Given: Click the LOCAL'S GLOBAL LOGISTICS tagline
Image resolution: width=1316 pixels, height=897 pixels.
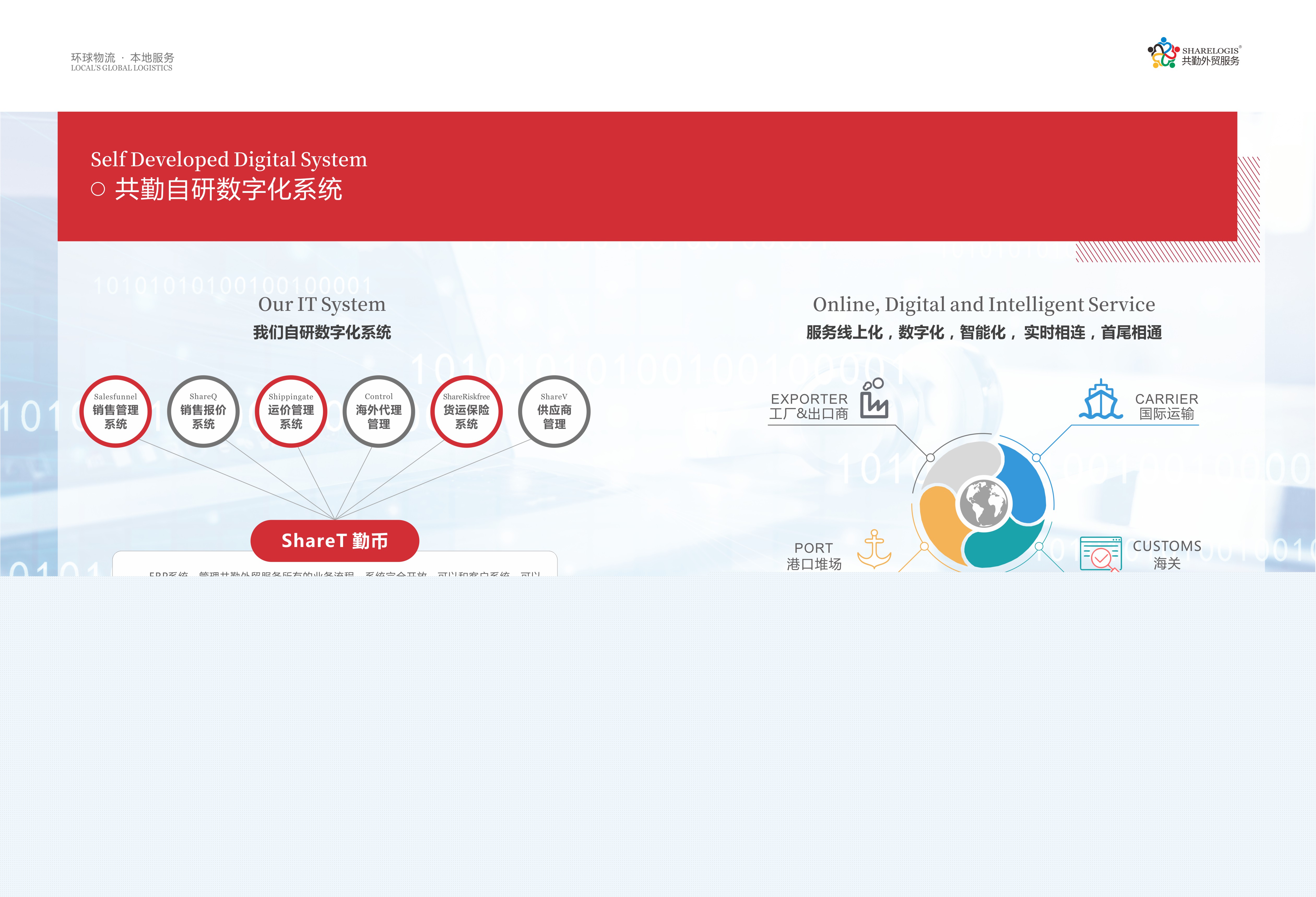Looking at the screenshot, I should pos(121,68).
